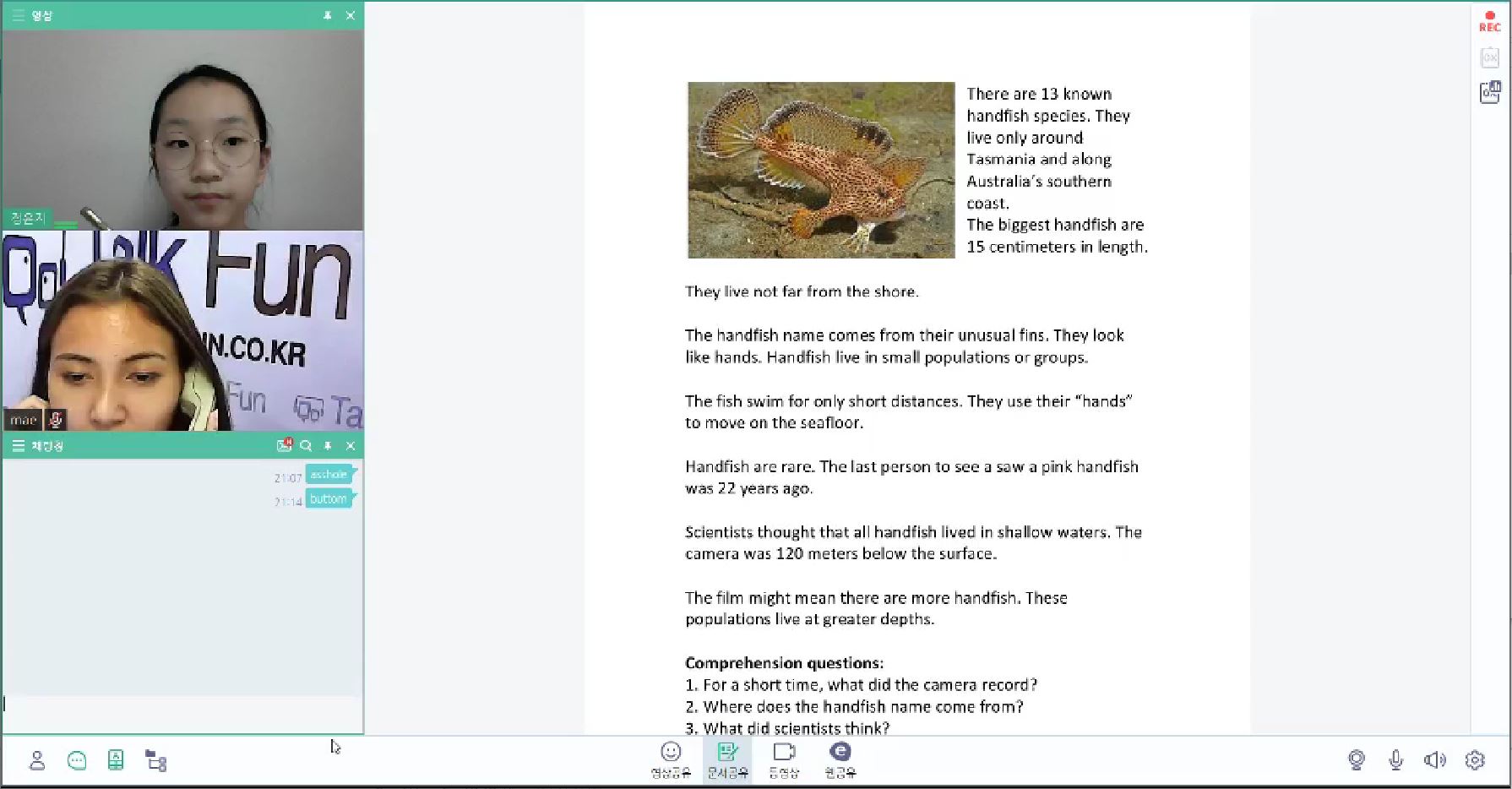Image resolution: width=1512 pixels, height=789 pixels.
Task: Search chat messages with magnifier icon
Action: 306,445
